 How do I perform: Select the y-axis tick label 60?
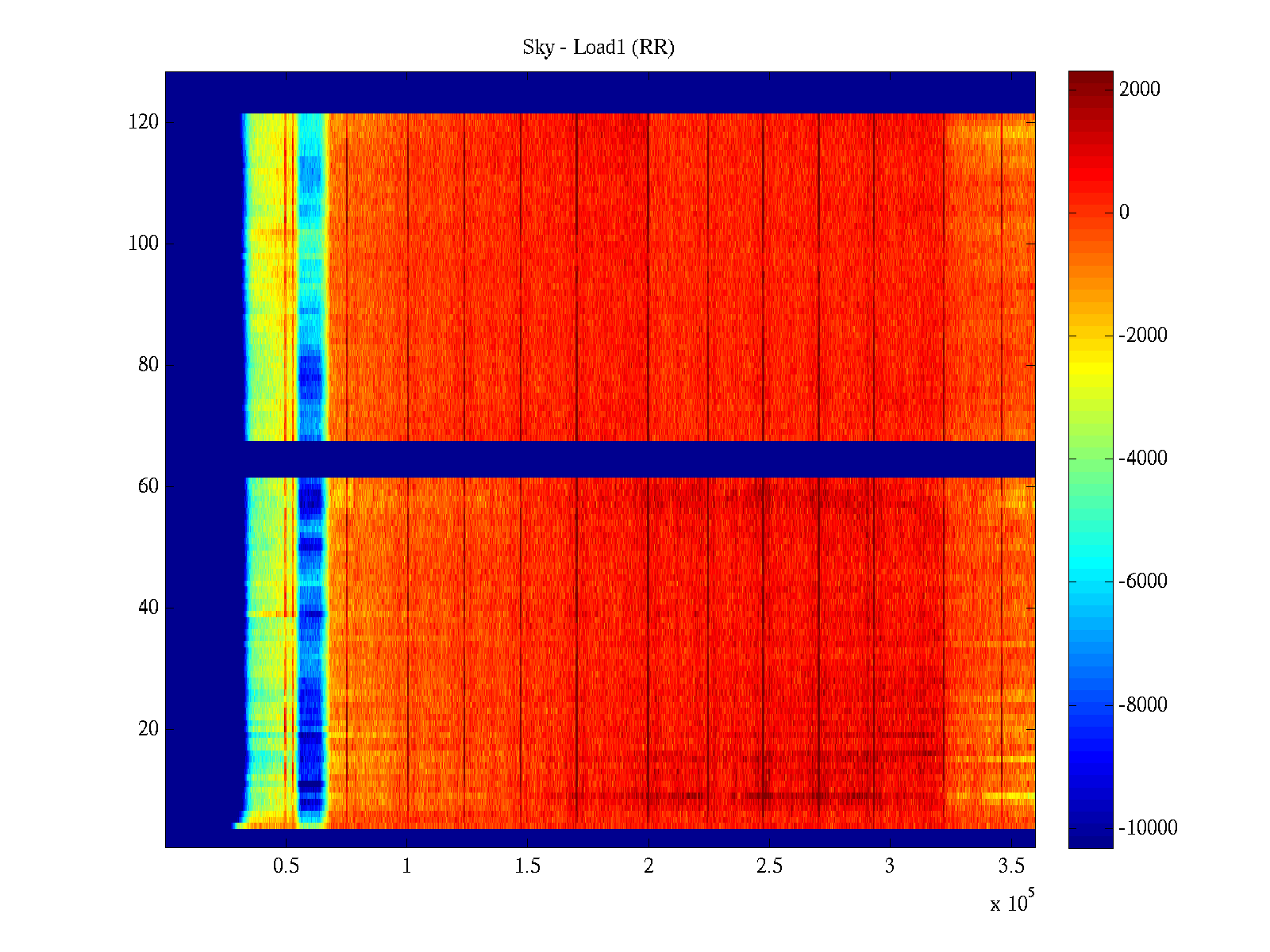[x=148, y=486]
